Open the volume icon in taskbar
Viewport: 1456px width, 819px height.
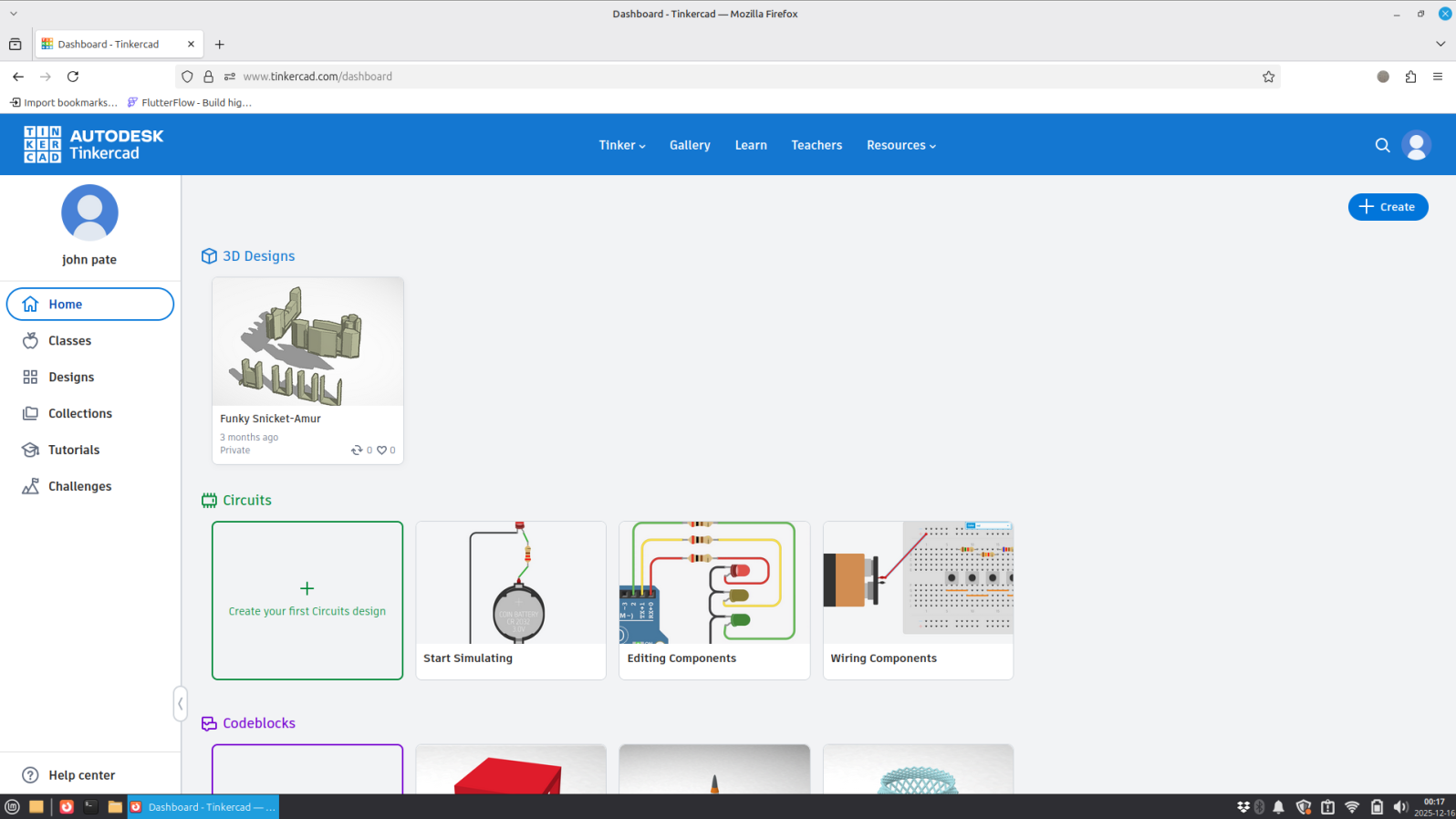[x=1400, y=807]
